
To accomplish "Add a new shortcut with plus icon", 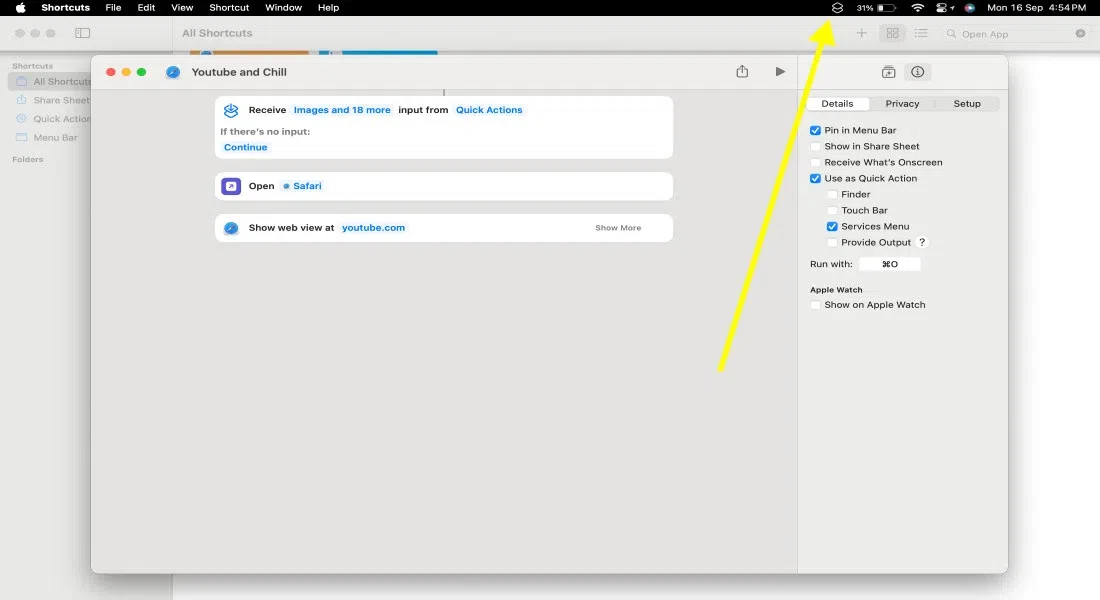I will coord(861,33).
